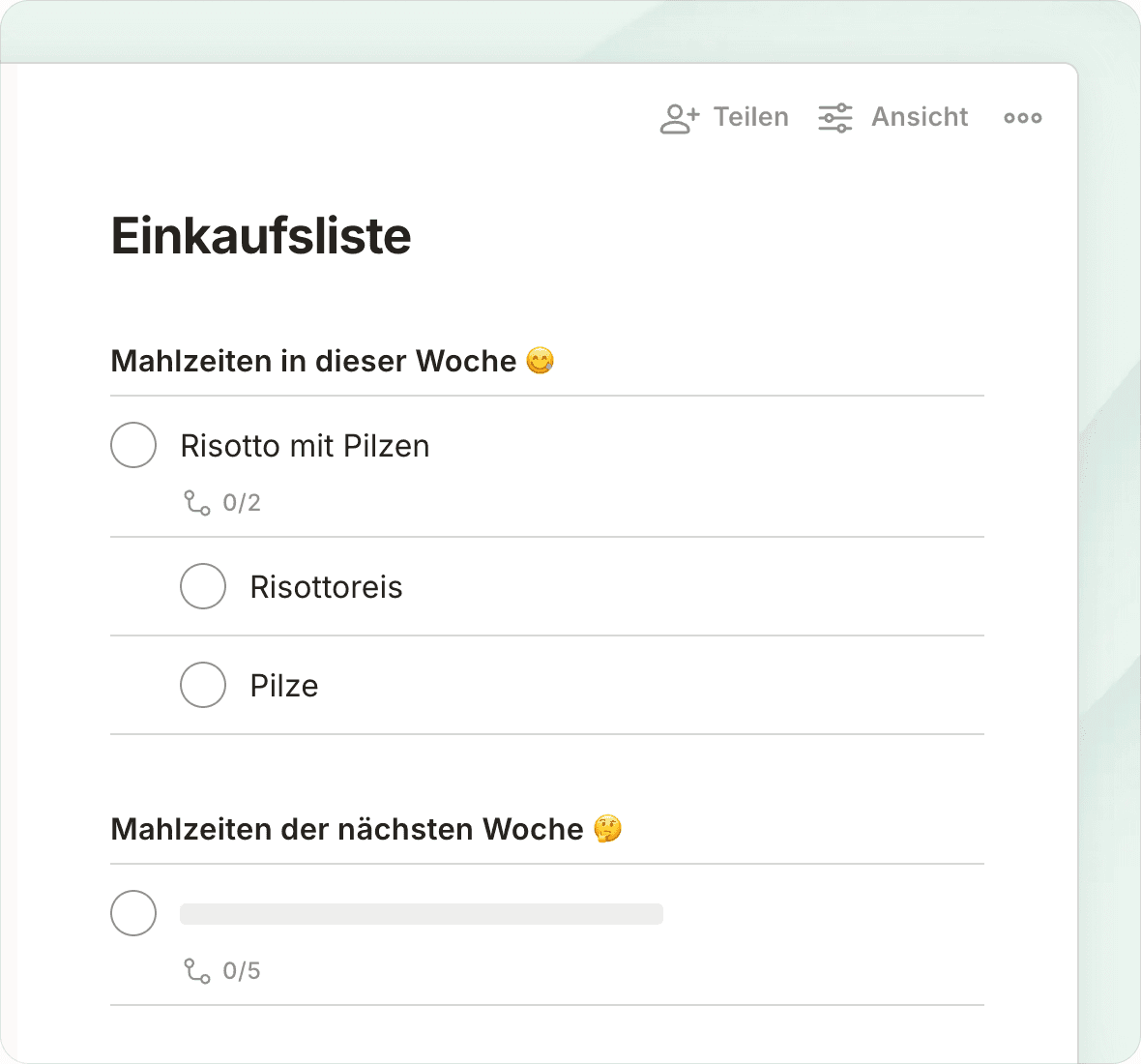Open the Ansicht view menu label

(920, 118)
